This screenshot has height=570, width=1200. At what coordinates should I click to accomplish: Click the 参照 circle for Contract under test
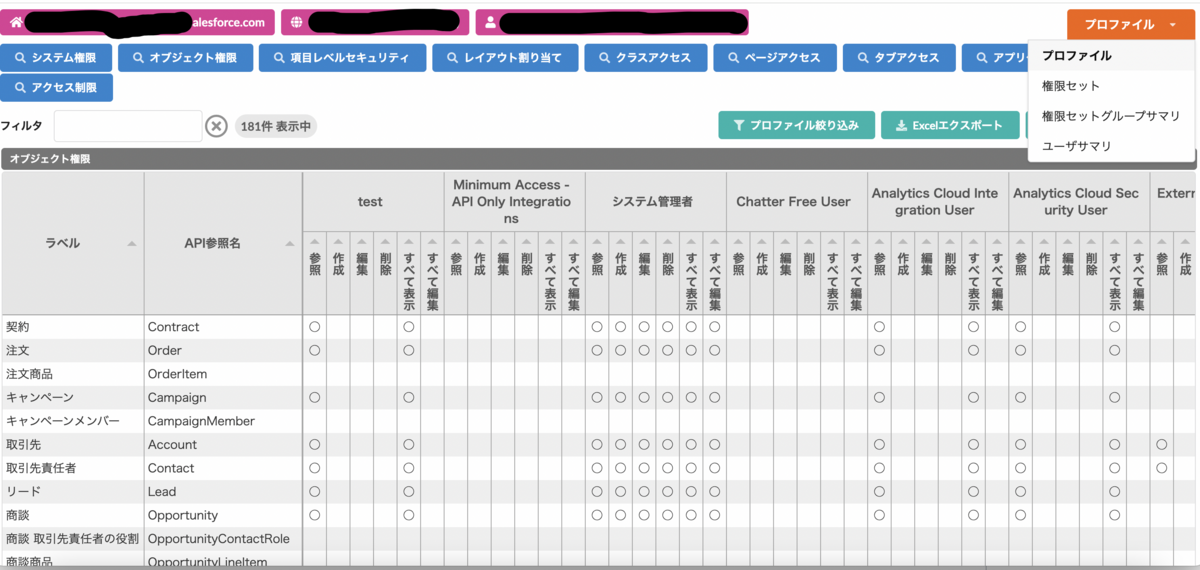coord(314,327)
